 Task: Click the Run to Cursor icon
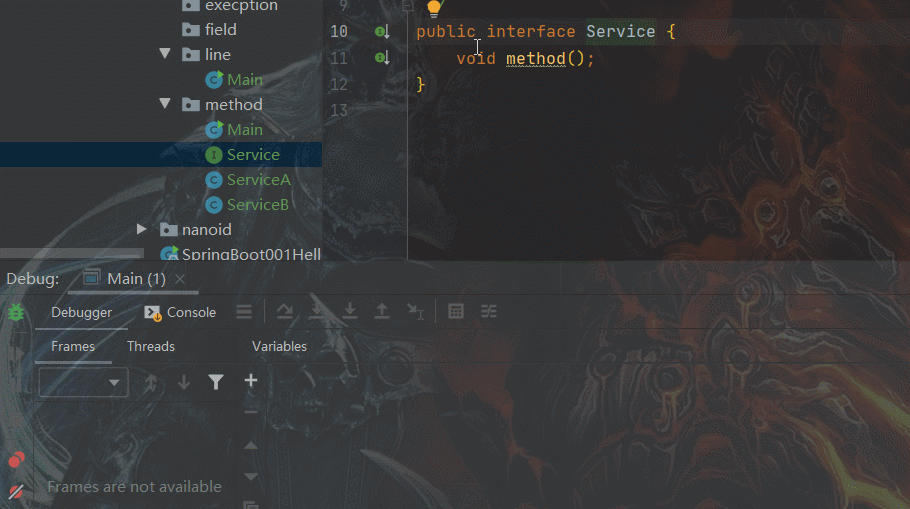pos(416,312)
